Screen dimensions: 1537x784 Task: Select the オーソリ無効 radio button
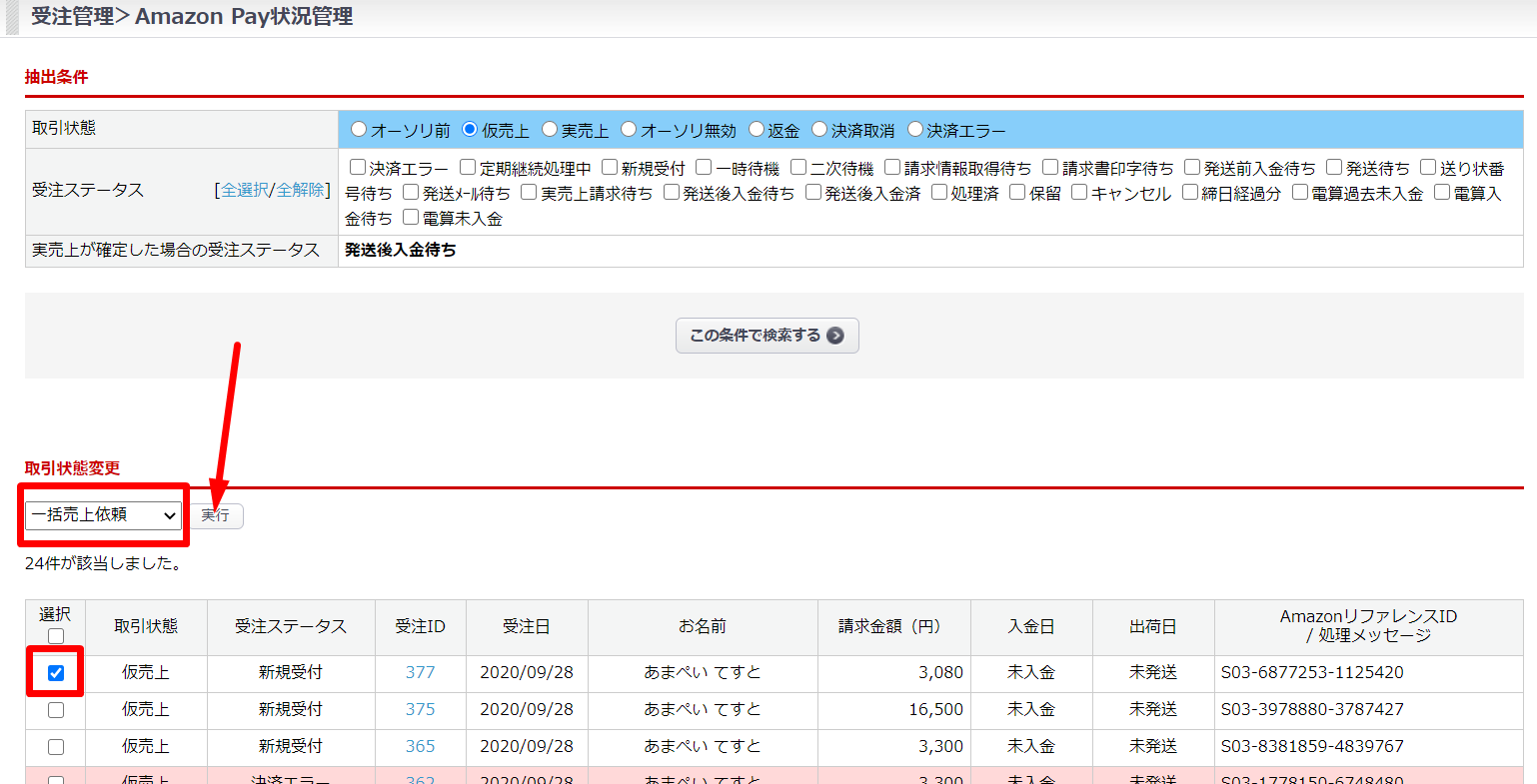629,130
